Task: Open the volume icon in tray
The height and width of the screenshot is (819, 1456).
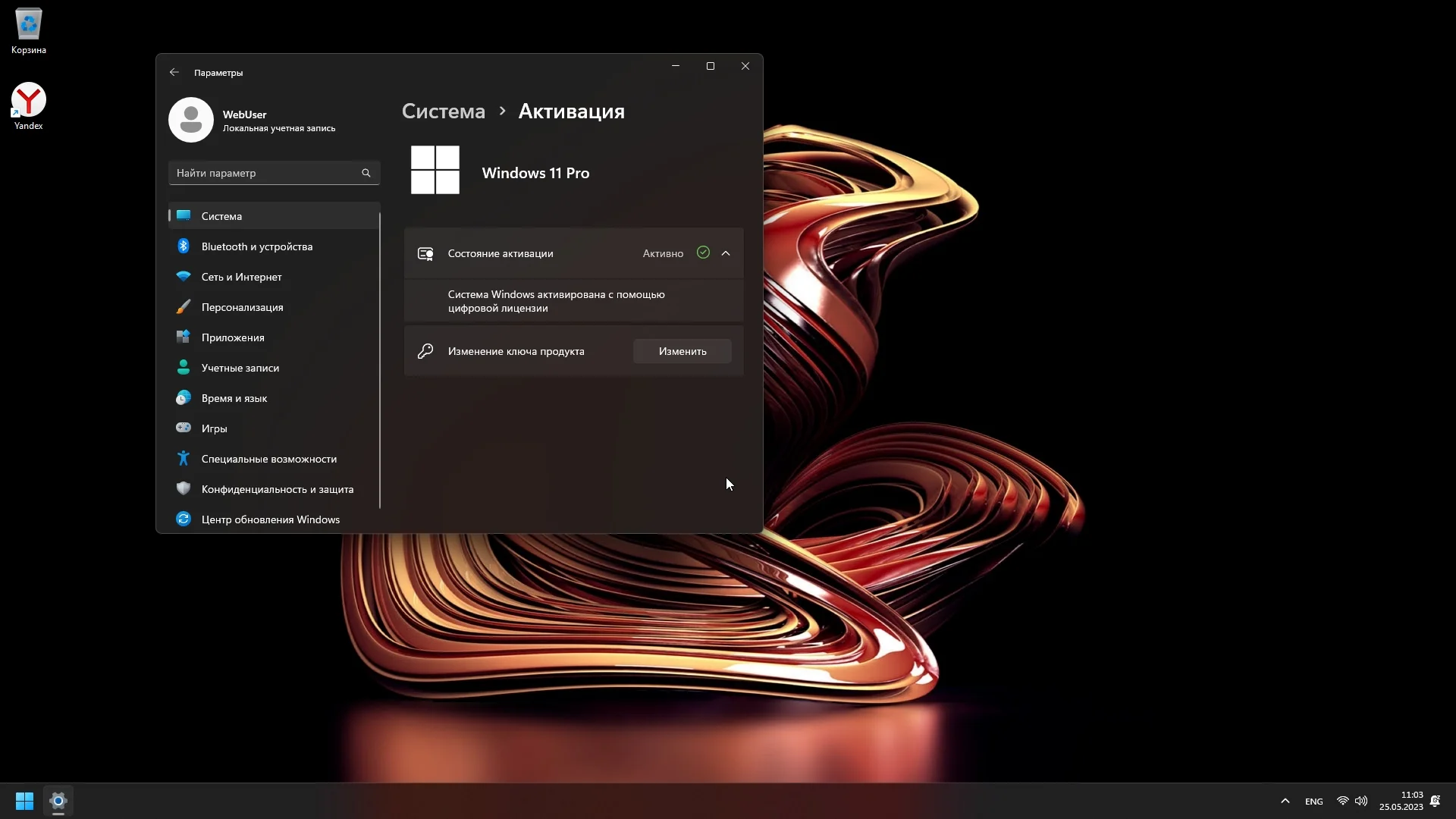Action: [x=1361, y=801]
